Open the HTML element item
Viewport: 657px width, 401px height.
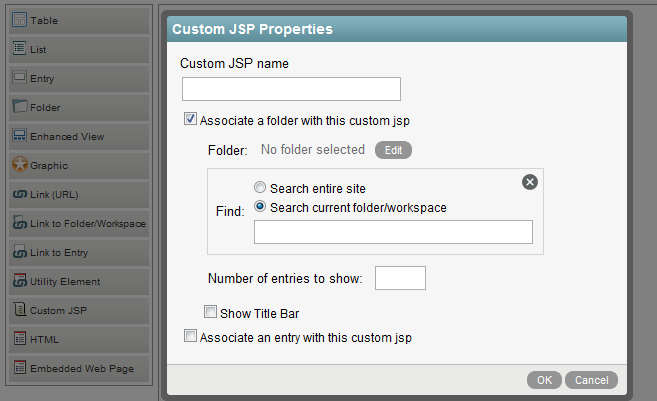click(45, 339)
